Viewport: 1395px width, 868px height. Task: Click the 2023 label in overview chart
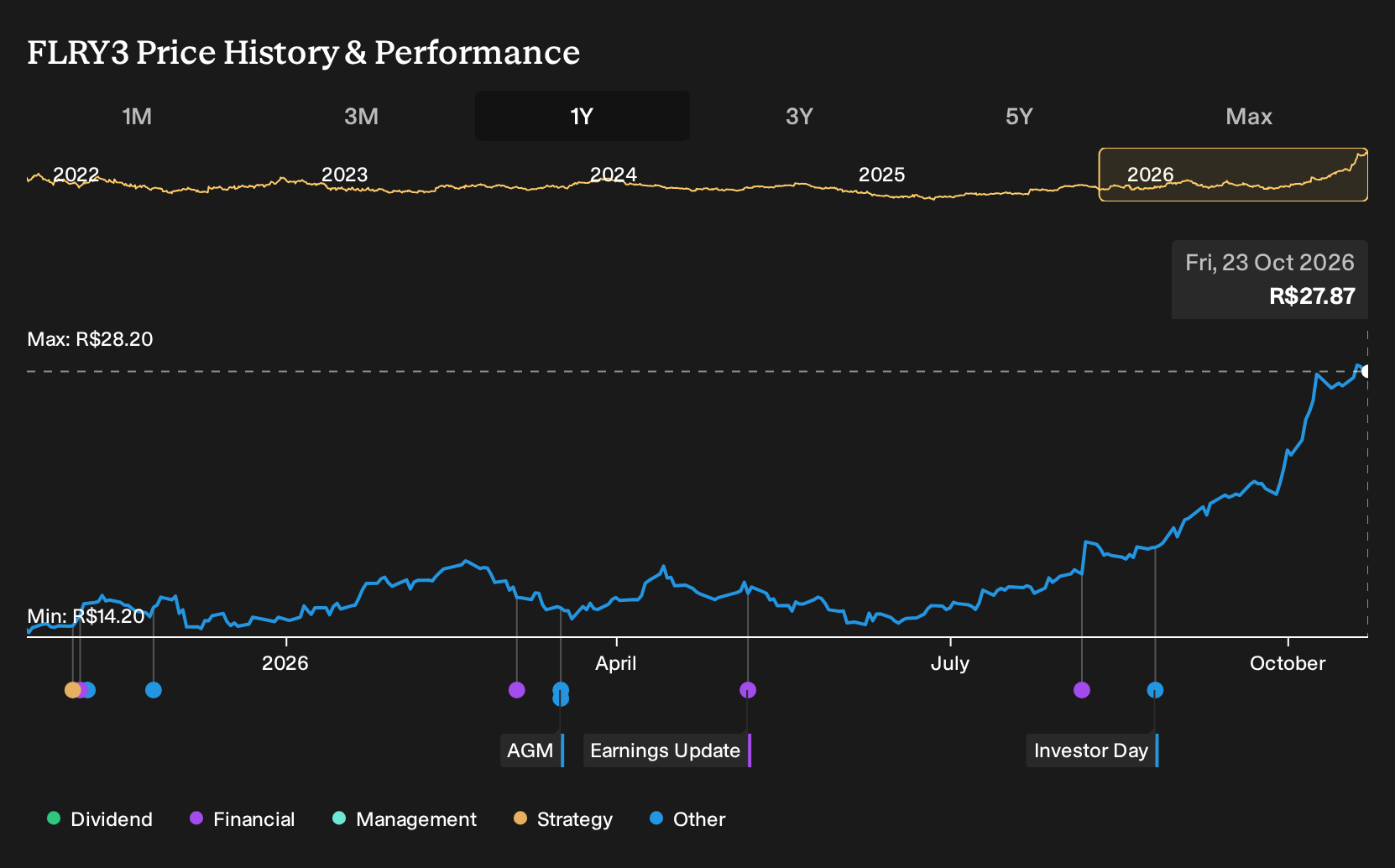click(x=344, y=175)
